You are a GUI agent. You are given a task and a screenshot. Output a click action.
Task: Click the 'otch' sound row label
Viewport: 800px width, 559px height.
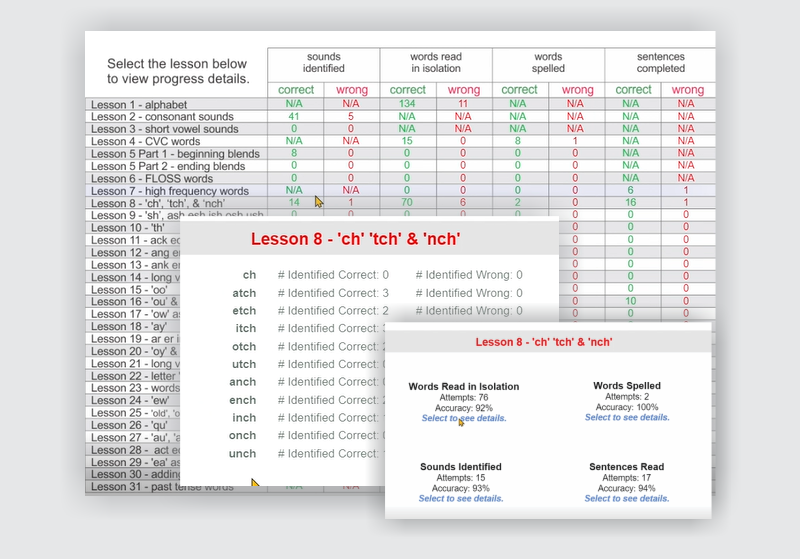pos(244,347)
